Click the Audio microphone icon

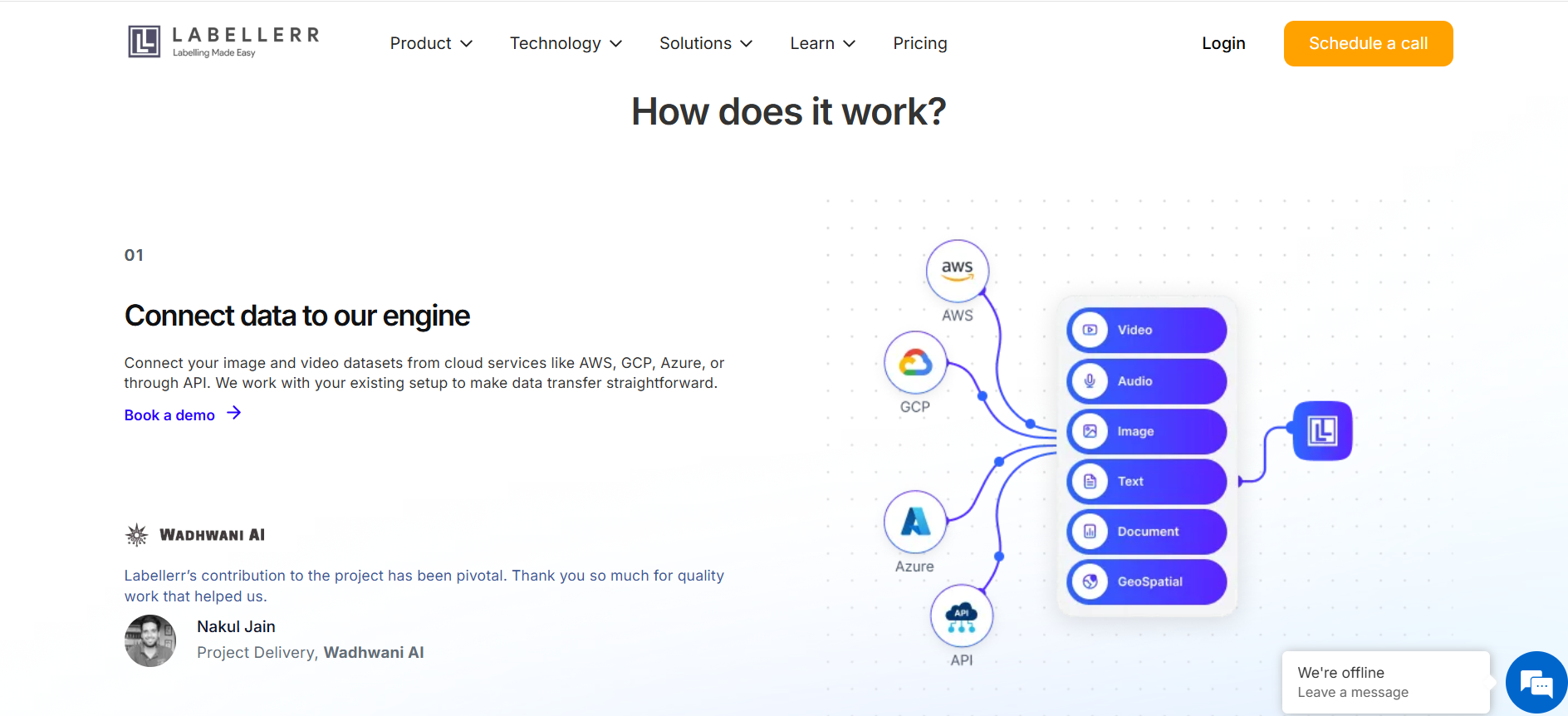pyautogui.click(x=1090, y=381)
